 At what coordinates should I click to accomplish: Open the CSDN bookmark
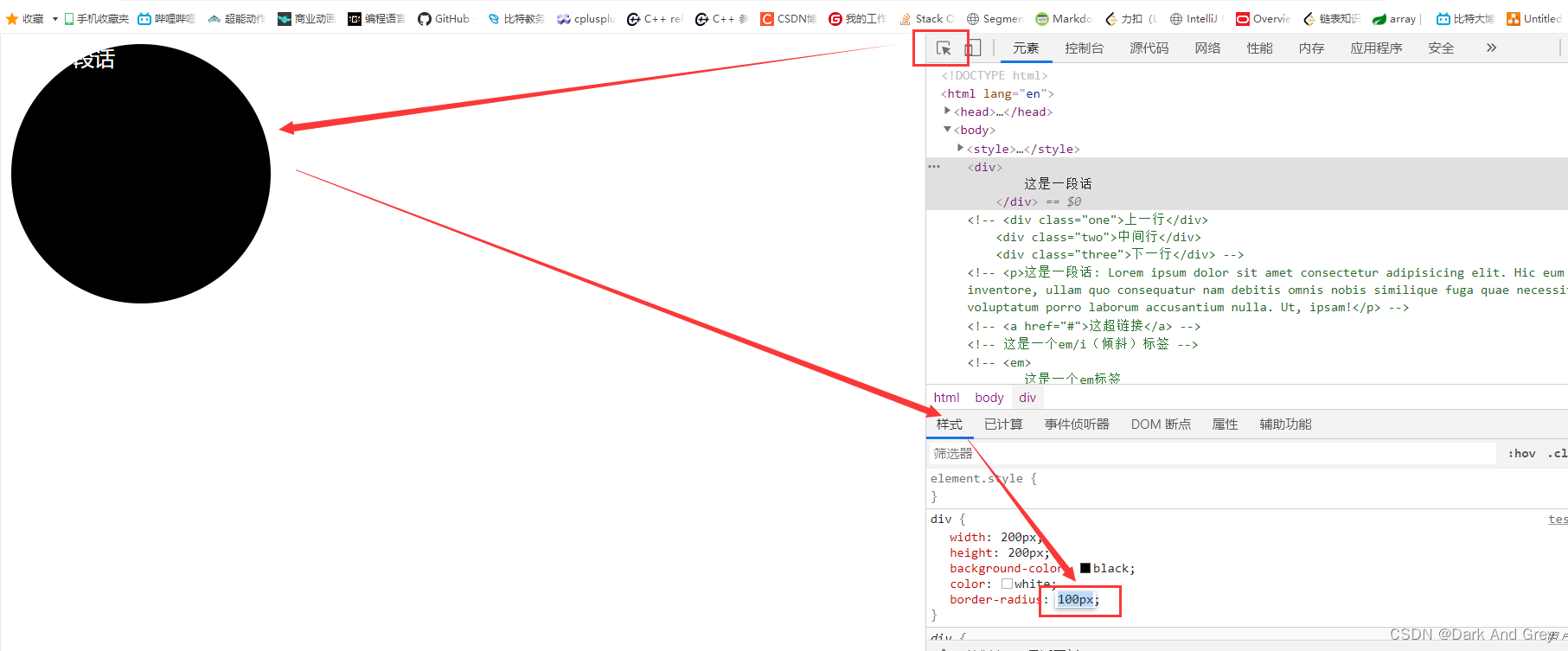tap(788, 18)
